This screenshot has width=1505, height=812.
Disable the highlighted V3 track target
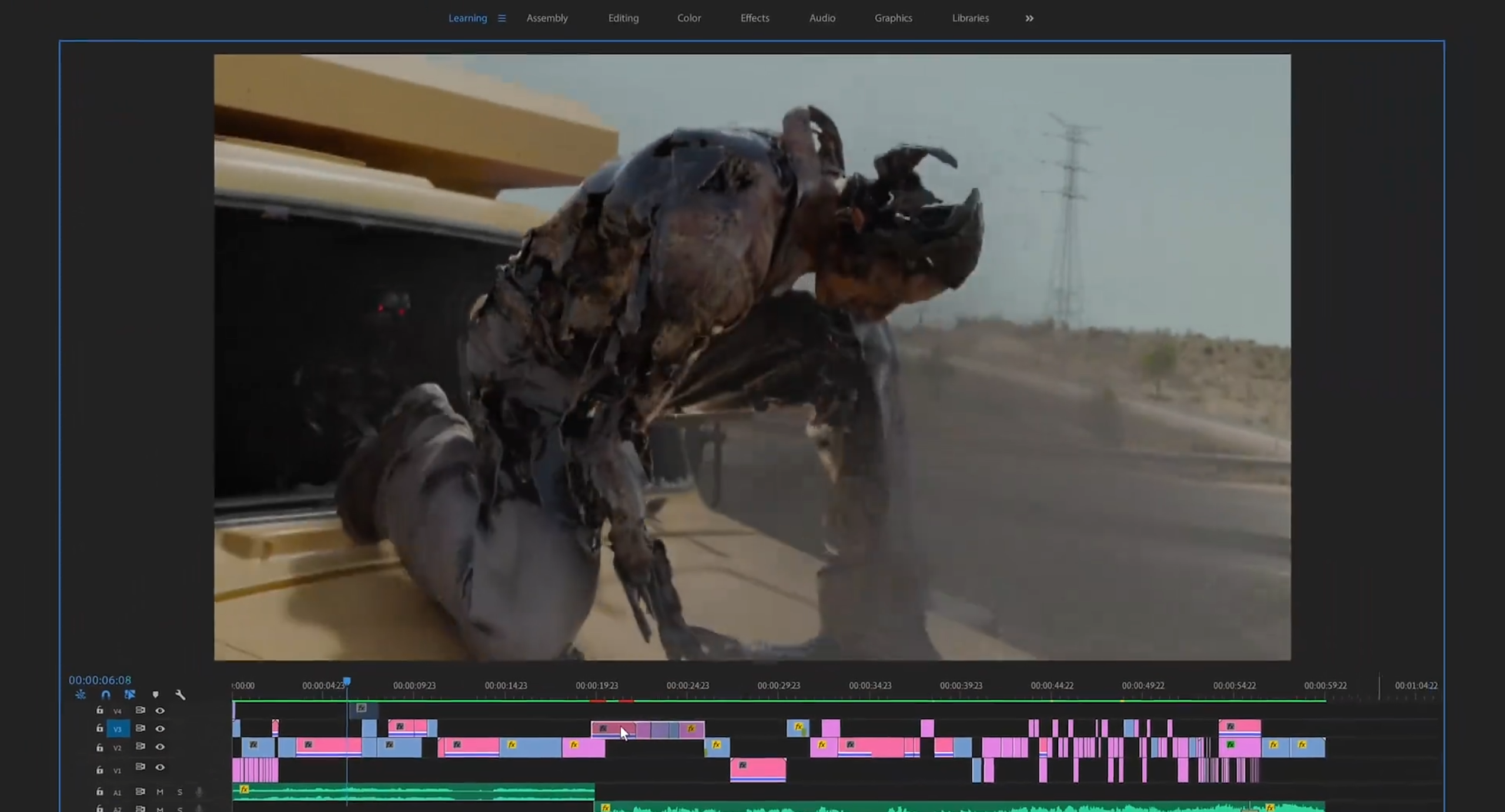tap(118, 729)
